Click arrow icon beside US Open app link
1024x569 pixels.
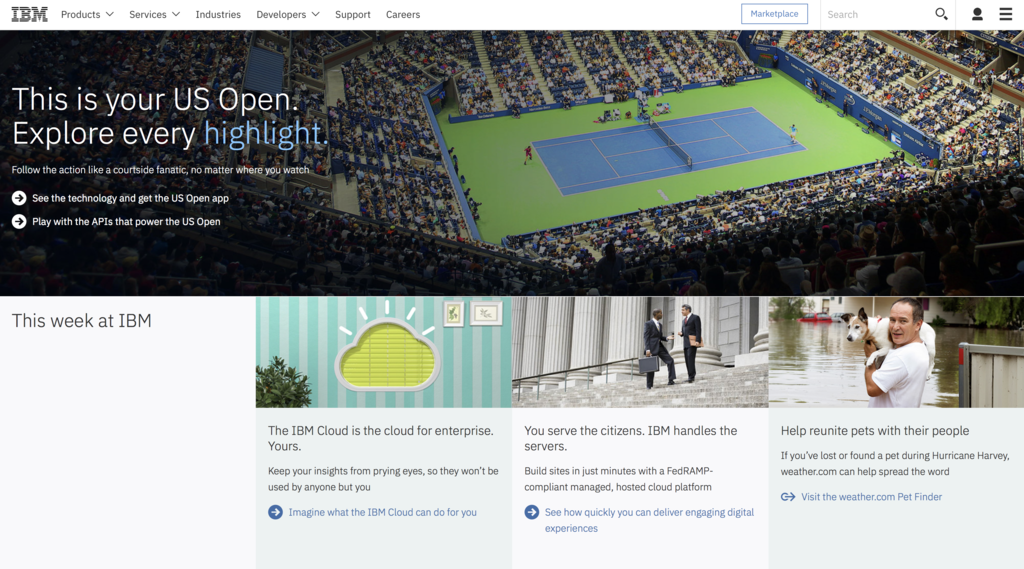(x=19, y=198)
